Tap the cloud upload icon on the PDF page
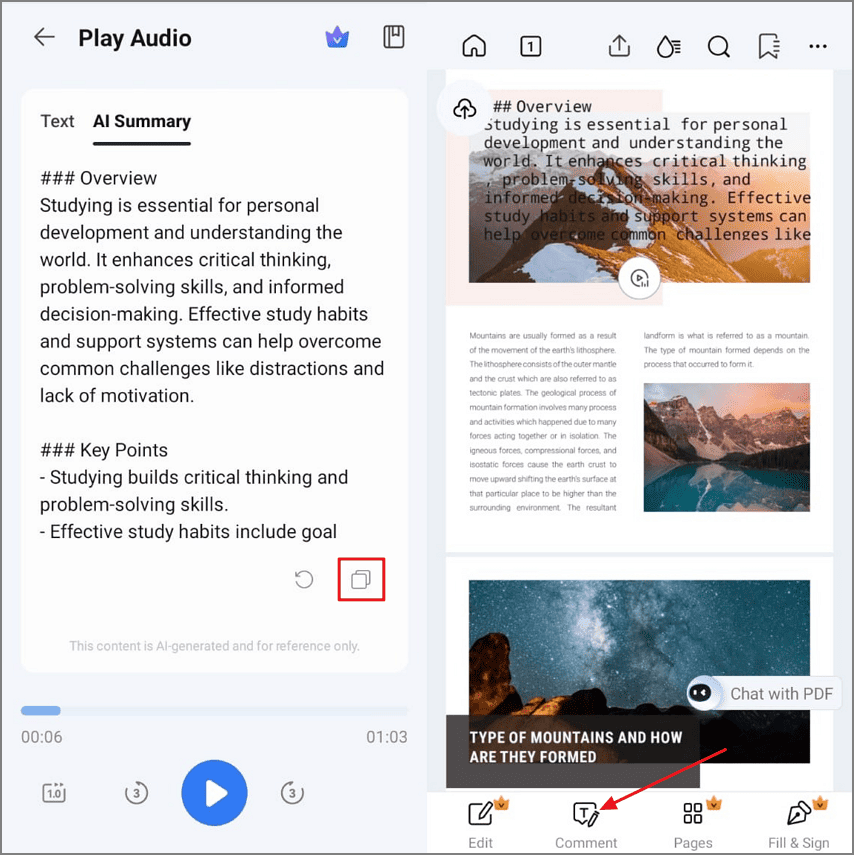Screen dimensions: 854x855 click(463, 110)
